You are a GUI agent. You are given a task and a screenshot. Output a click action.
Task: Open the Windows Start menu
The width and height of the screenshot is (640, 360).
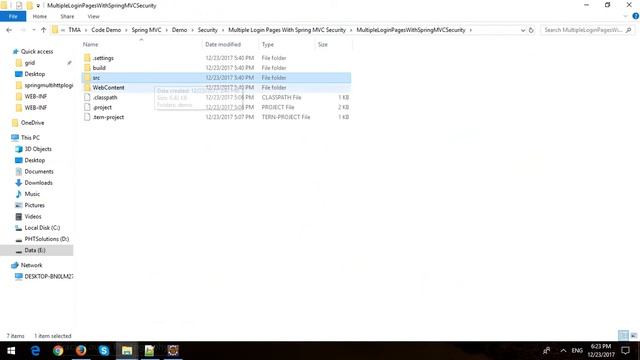click(x=11, y=351)
